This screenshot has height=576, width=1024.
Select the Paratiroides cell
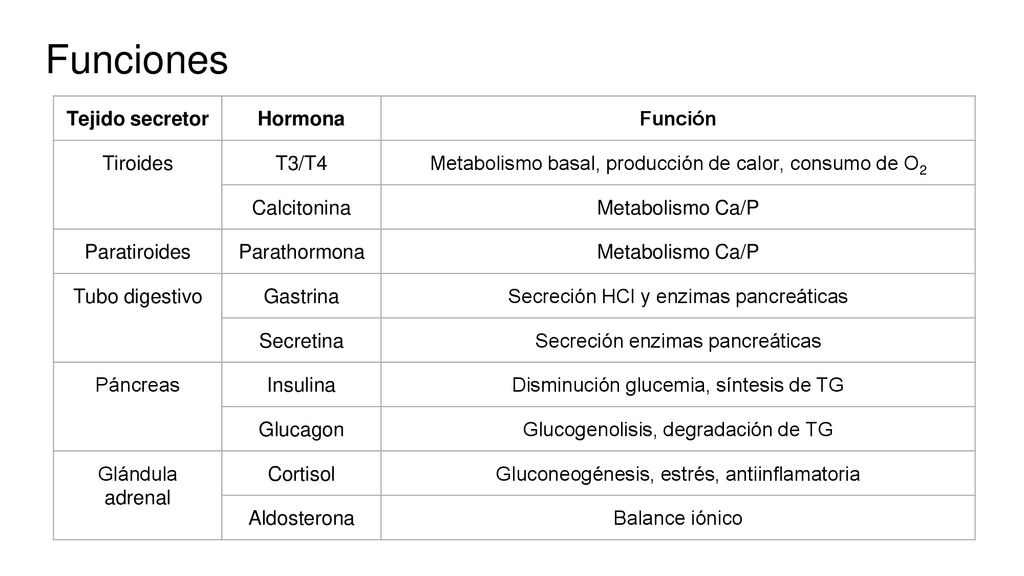click(137, 251)
